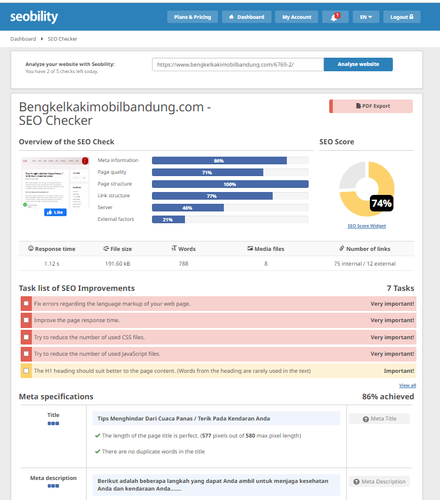Viewport: 440px width, 500px height.
Task: Click the page title text box
Action: [x=216, y=418]
